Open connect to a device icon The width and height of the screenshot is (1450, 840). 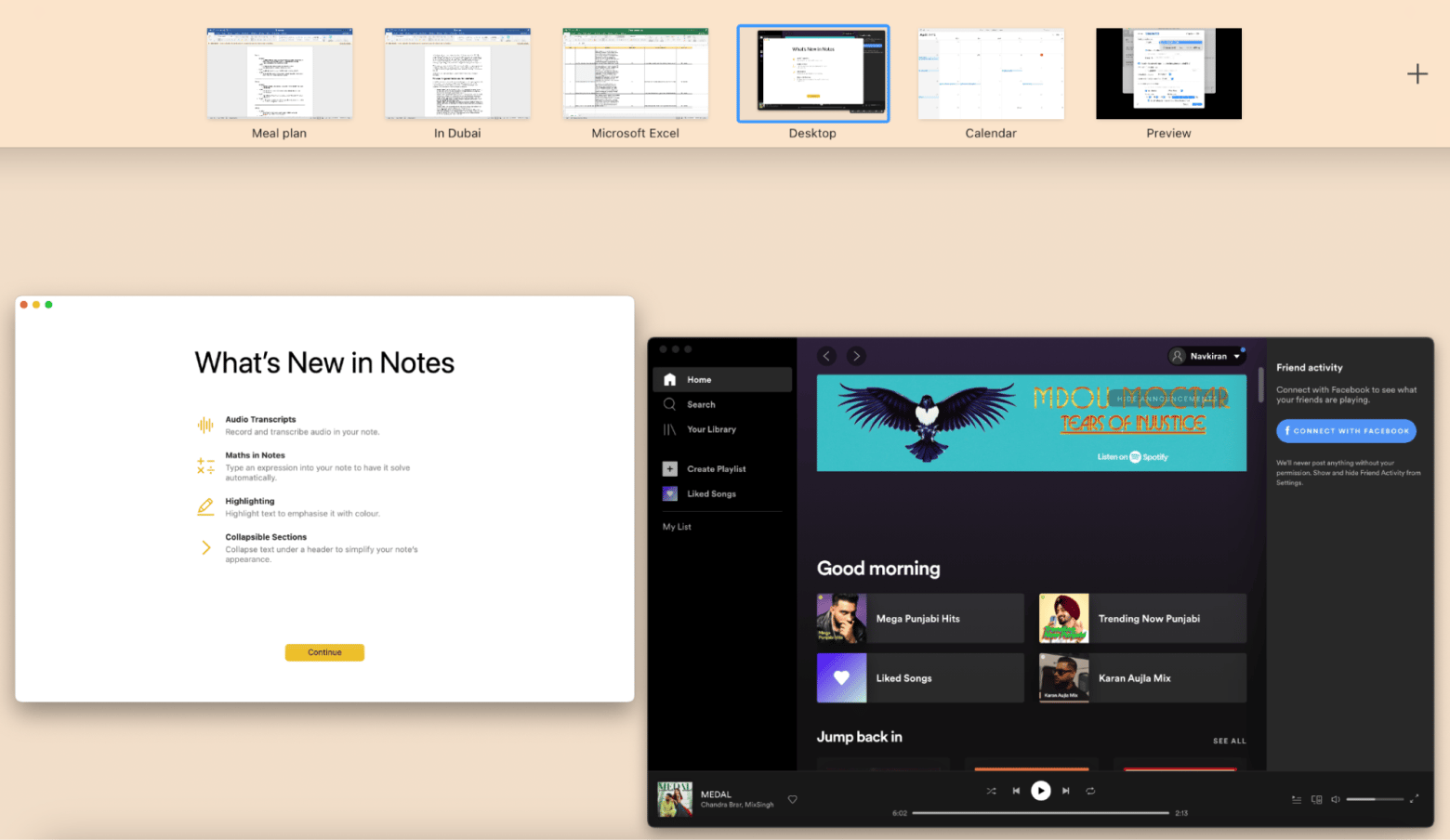1316,799
